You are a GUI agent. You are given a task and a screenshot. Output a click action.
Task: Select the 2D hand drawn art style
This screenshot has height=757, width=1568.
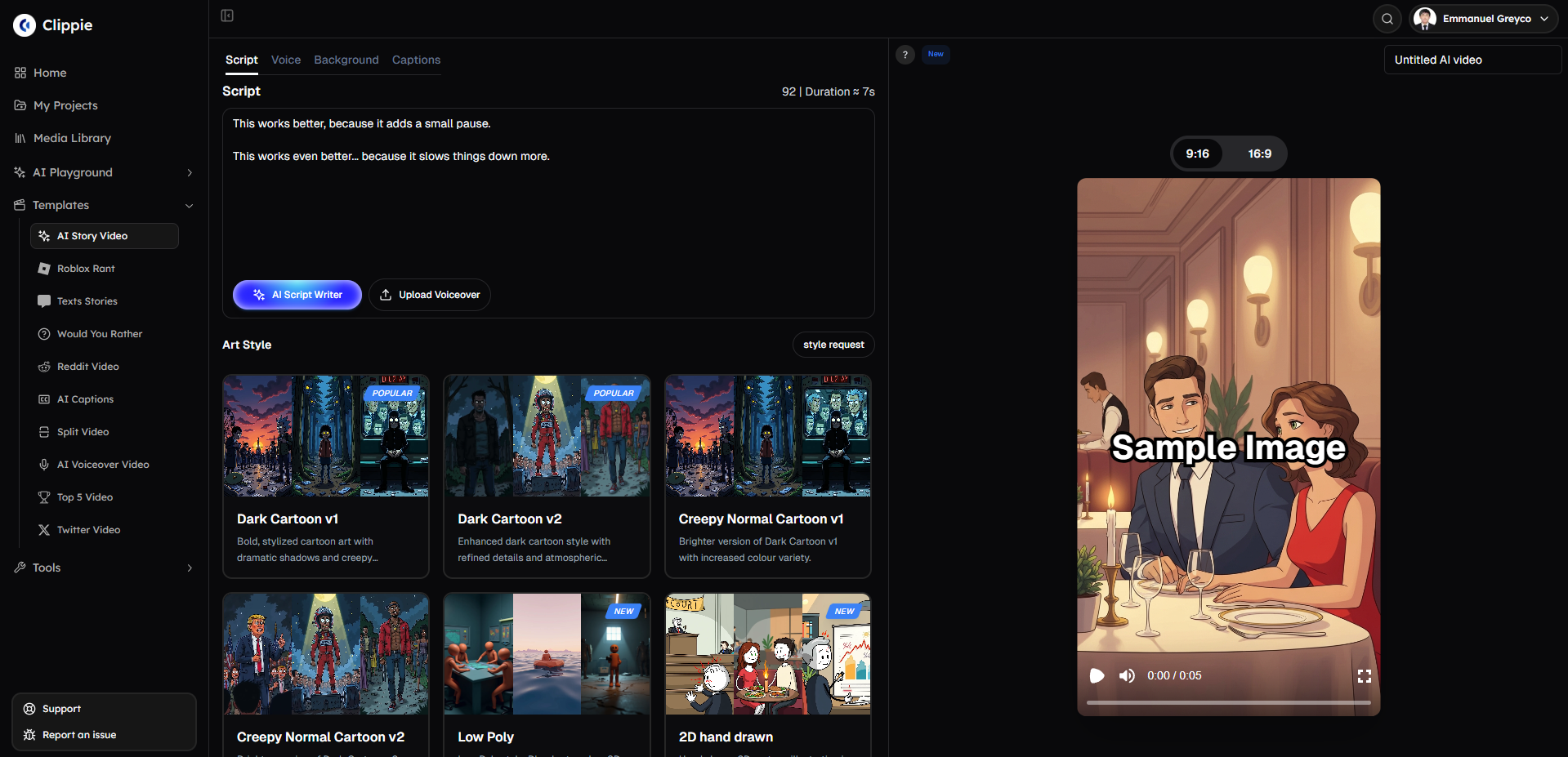coord(768,675)
